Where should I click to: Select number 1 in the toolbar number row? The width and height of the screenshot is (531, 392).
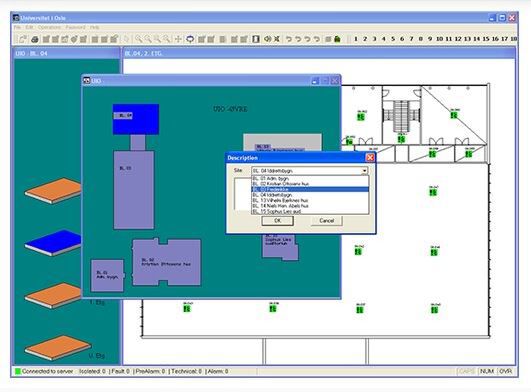coord(356,39)
